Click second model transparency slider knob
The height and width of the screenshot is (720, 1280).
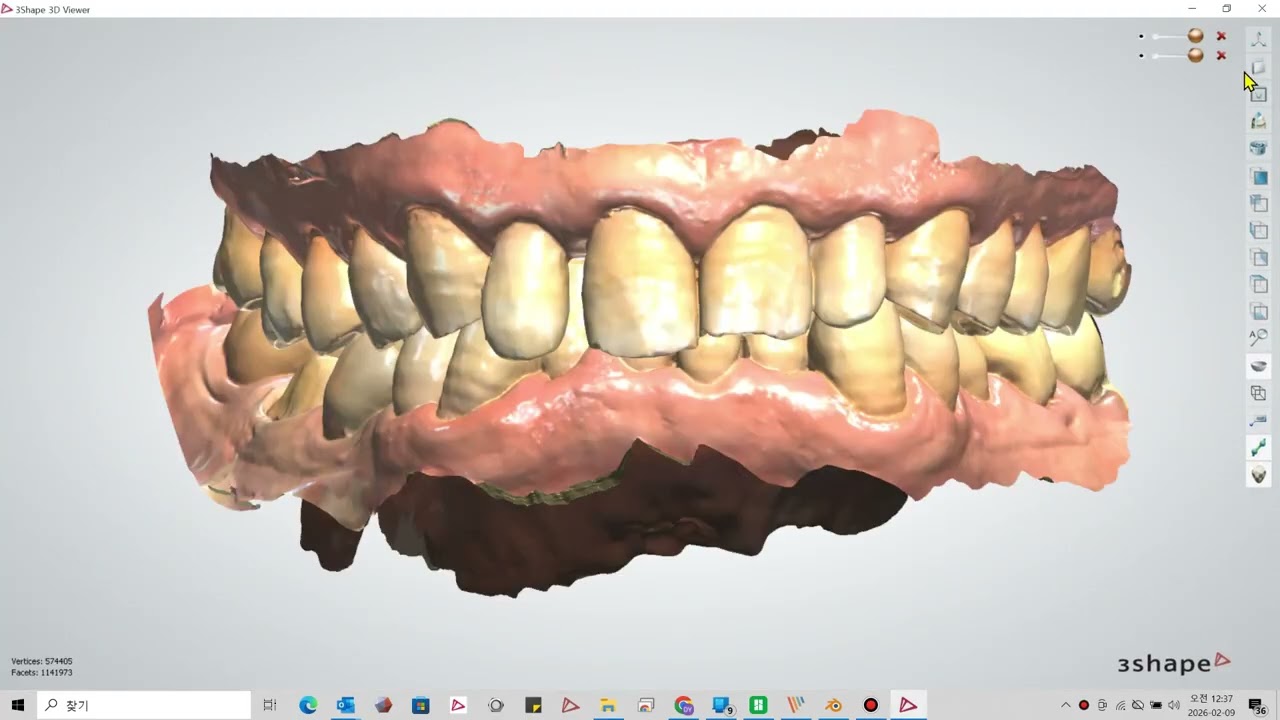1195,56
